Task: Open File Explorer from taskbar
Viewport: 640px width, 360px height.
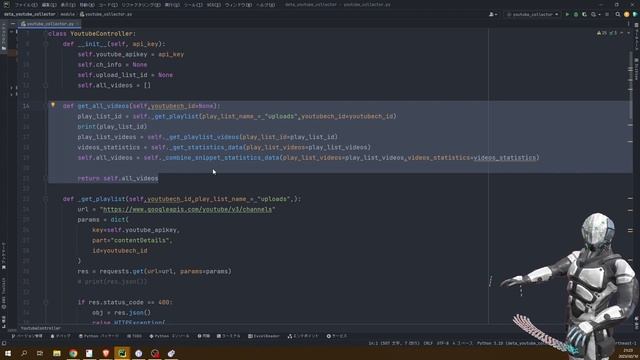Action: (x=57, y=353)
